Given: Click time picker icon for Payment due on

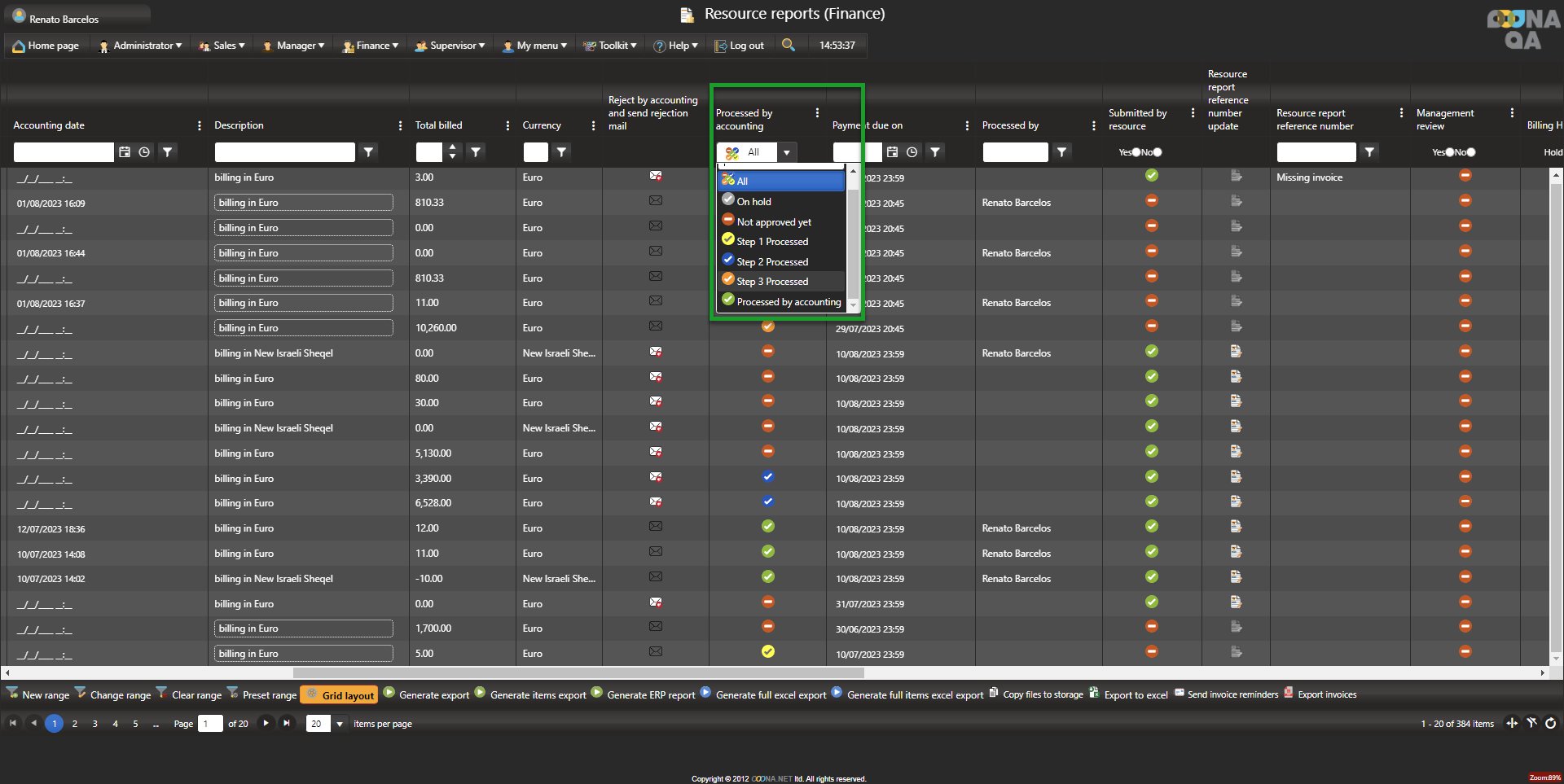Looking at the screenshot, I should click(x=912, y=152).
